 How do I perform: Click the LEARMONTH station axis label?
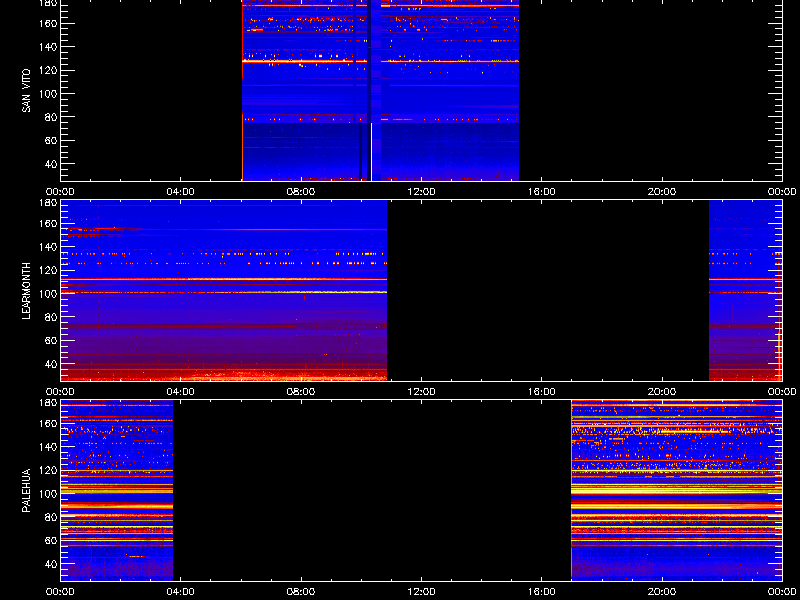point(26,291)
